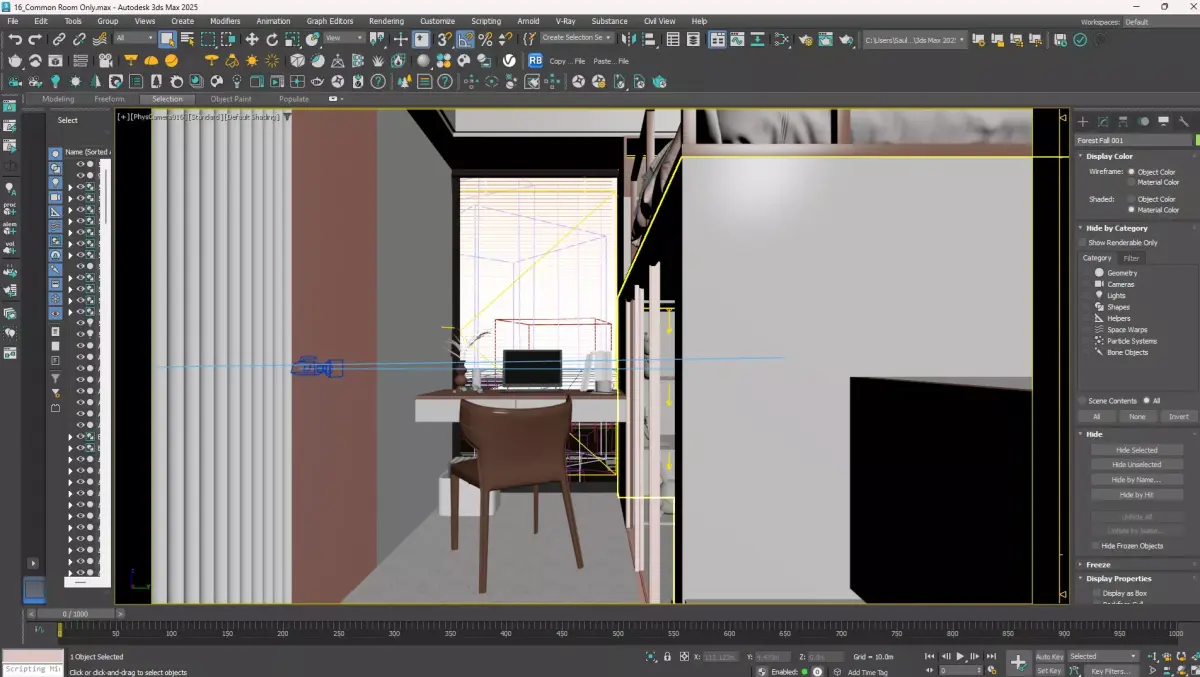This screenshot has height=677, width=1200.
Task: Click the Redo arrow icon
Action: point(35,39)
